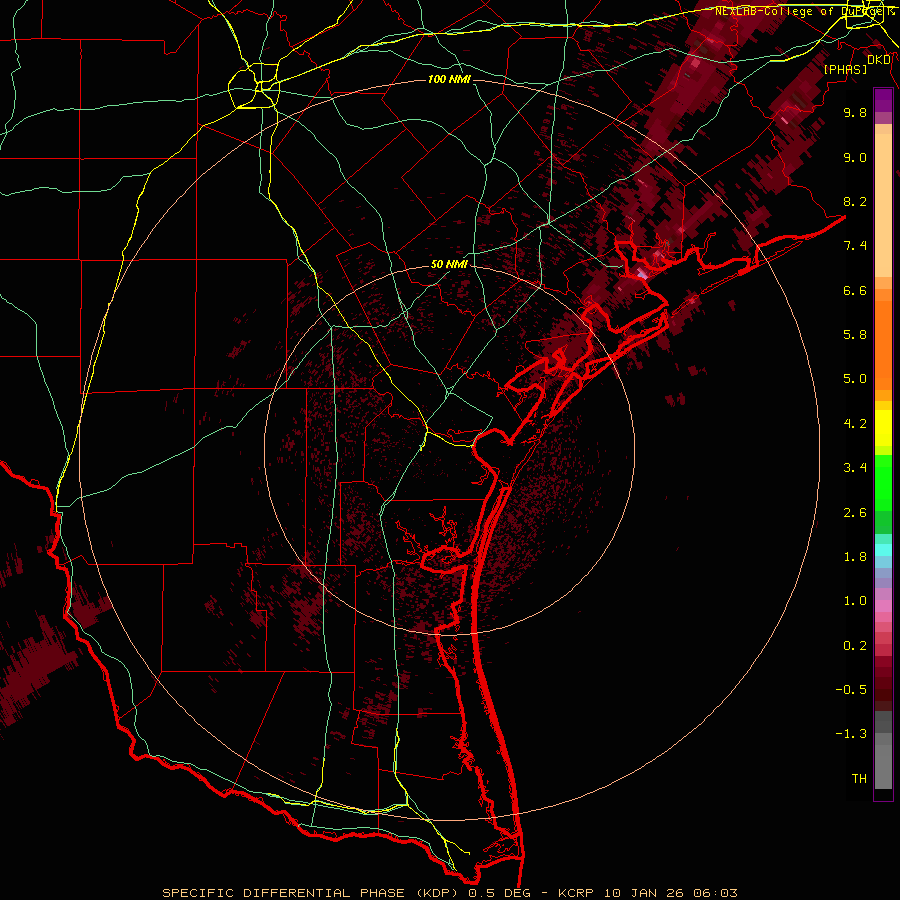
Task: Pick the pink segment of the color bar
Action: click(x=883, y=606)
